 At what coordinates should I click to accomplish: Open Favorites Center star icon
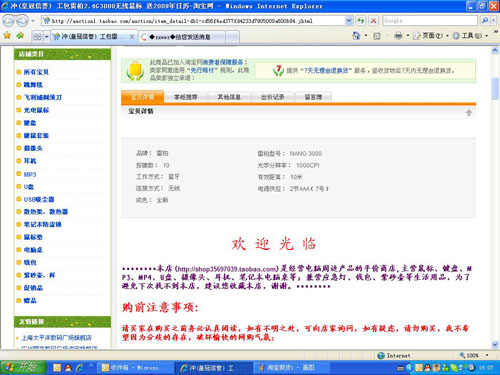(x=7, y=36)
